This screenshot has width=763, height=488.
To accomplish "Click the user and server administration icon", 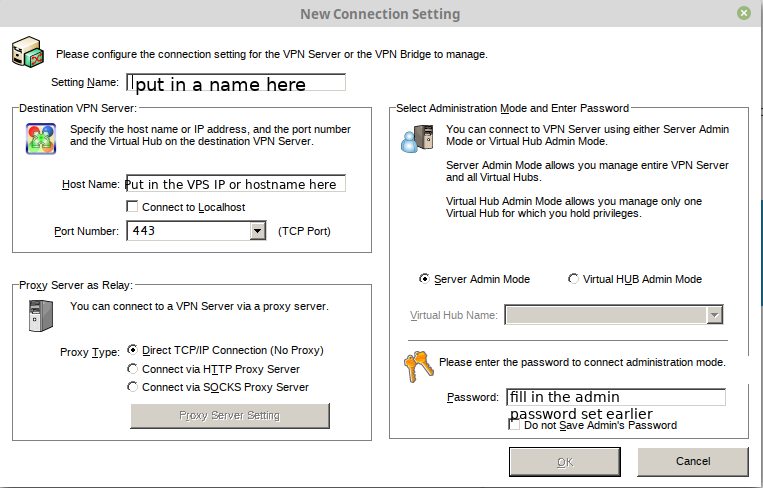I will (x=417, y=139).
